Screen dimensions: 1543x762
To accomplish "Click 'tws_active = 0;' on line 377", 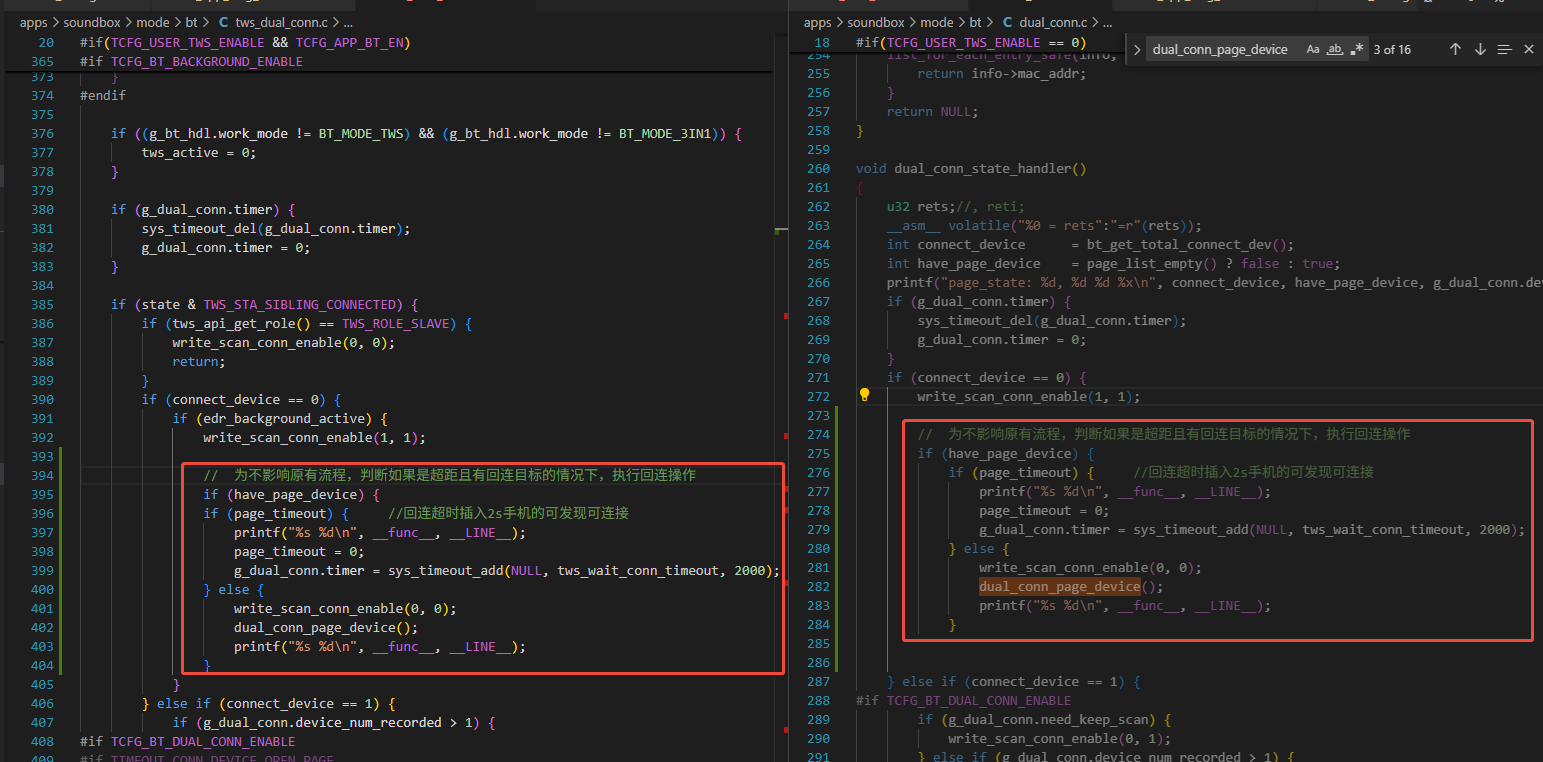I will [x=199, y=152].
